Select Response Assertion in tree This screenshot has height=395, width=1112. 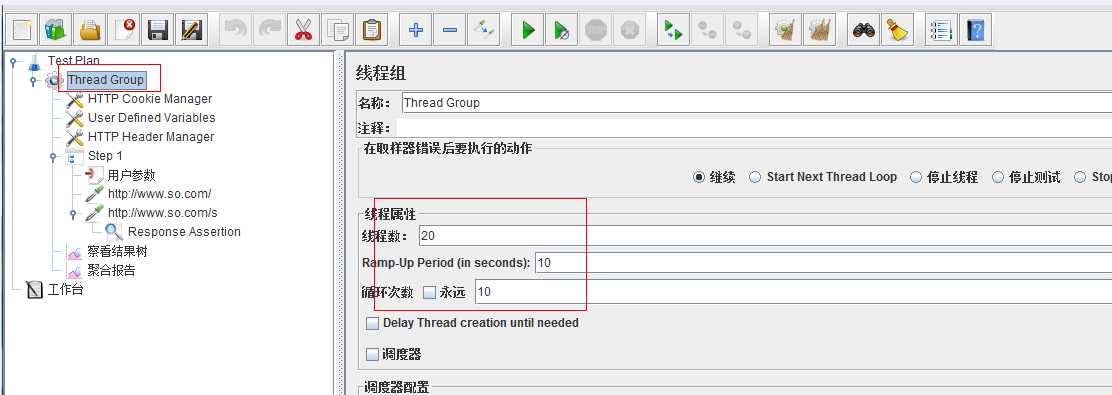coord(184,232)
